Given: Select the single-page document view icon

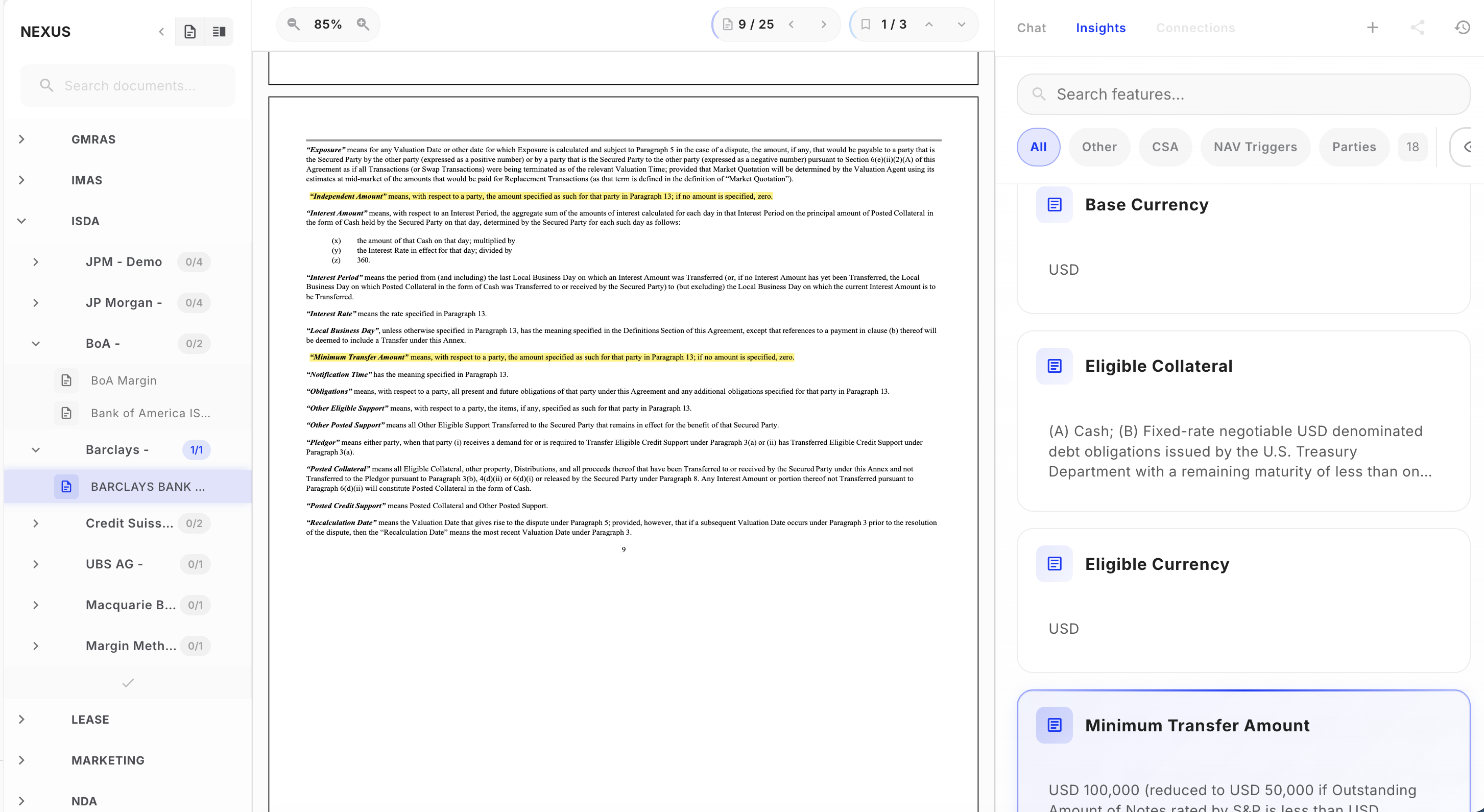Looking at the screenshot, I should pyautogui.click(x=190, y=32).
